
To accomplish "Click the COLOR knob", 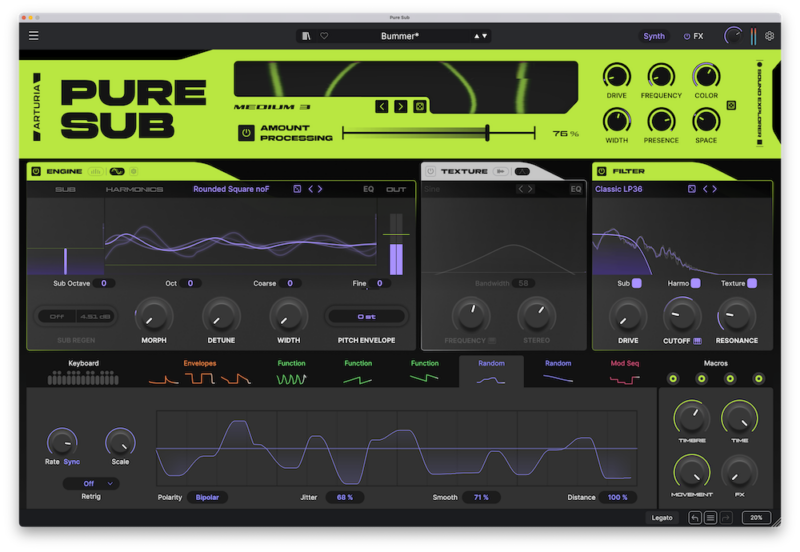I will click(706, 77).
